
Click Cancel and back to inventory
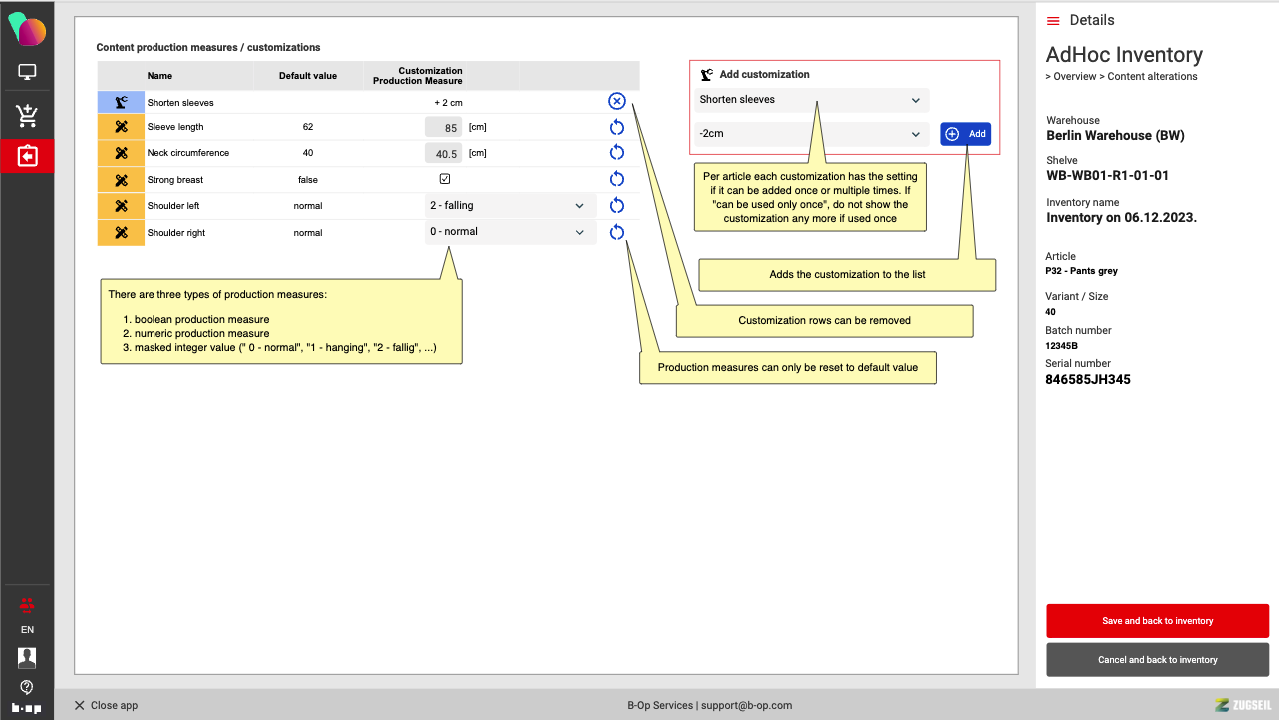click(x=1157, y=660)
